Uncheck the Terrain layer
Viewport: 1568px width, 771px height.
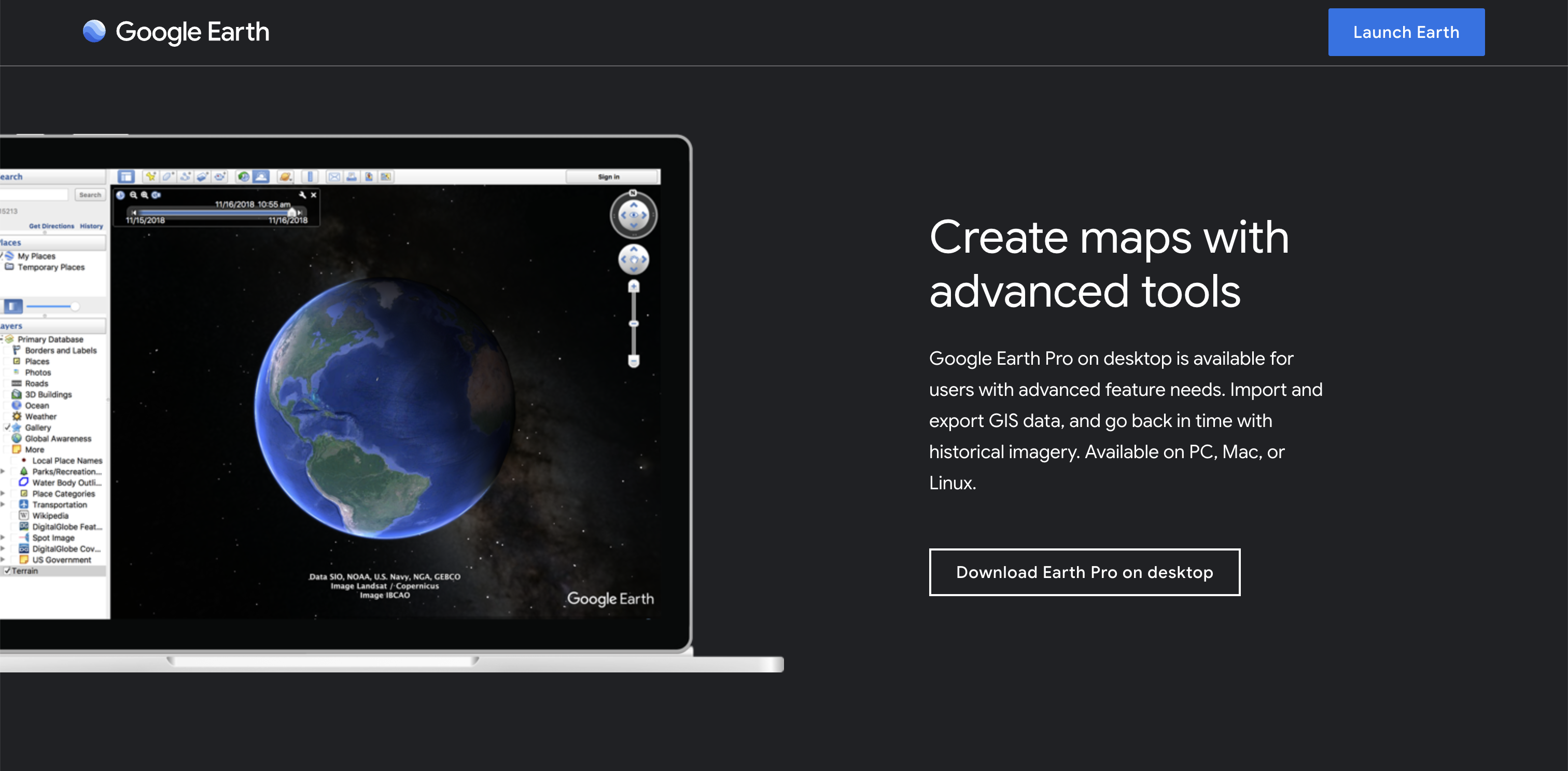pos(8,571)
